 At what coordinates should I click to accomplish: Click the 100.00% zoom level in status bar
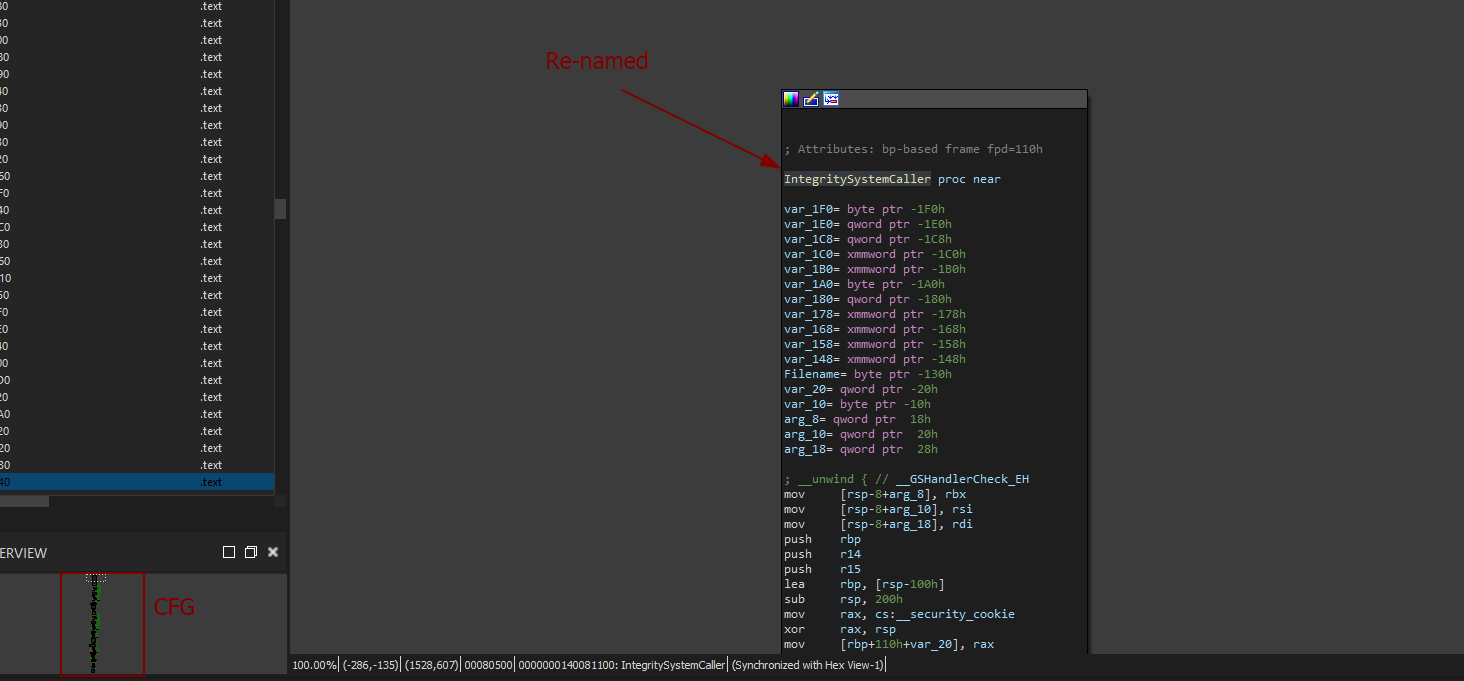[x=314, y=665]
